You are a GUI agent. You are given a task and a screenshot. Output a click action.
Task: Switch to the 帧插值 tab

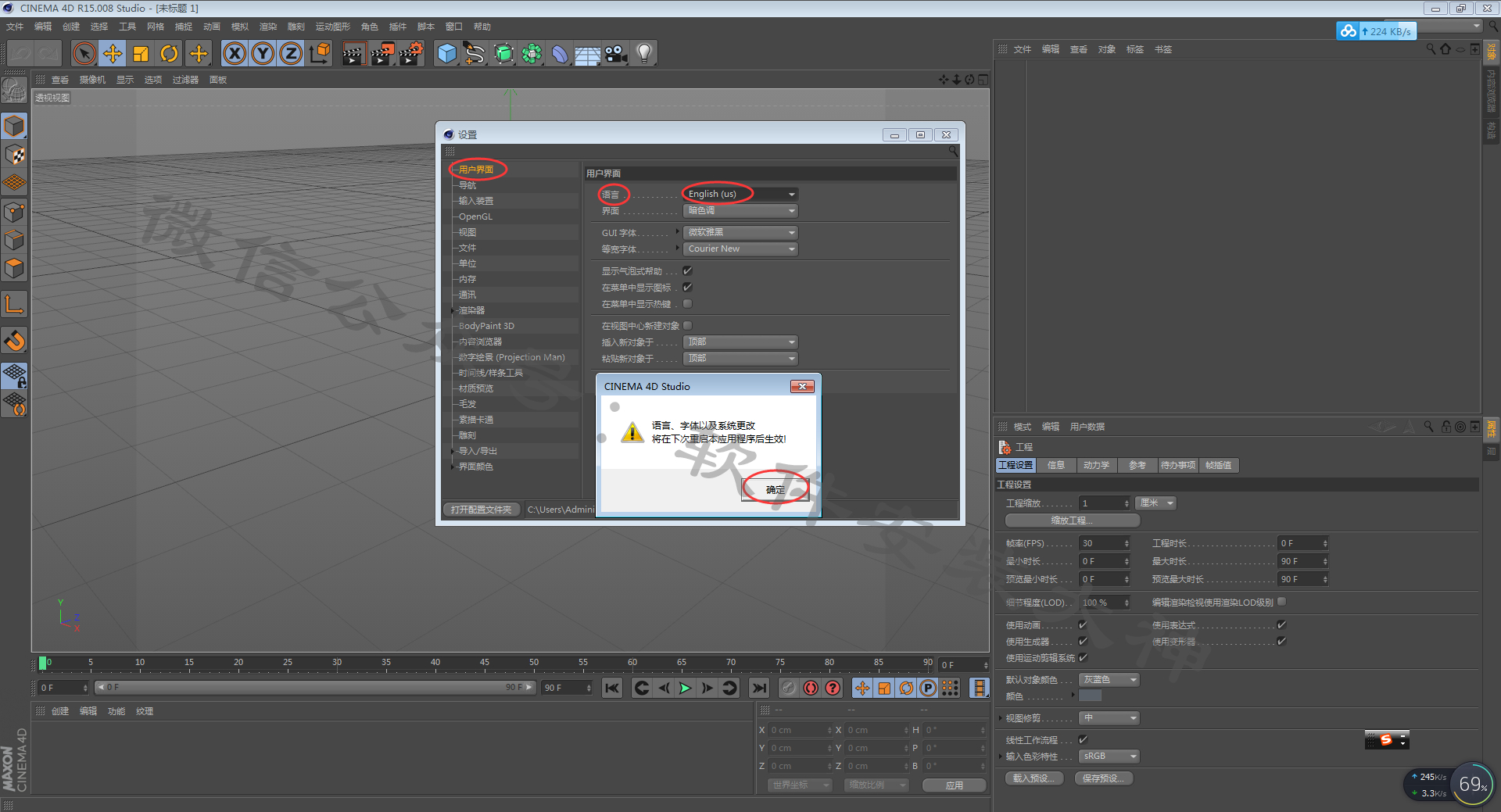(x=1218, y=465)
